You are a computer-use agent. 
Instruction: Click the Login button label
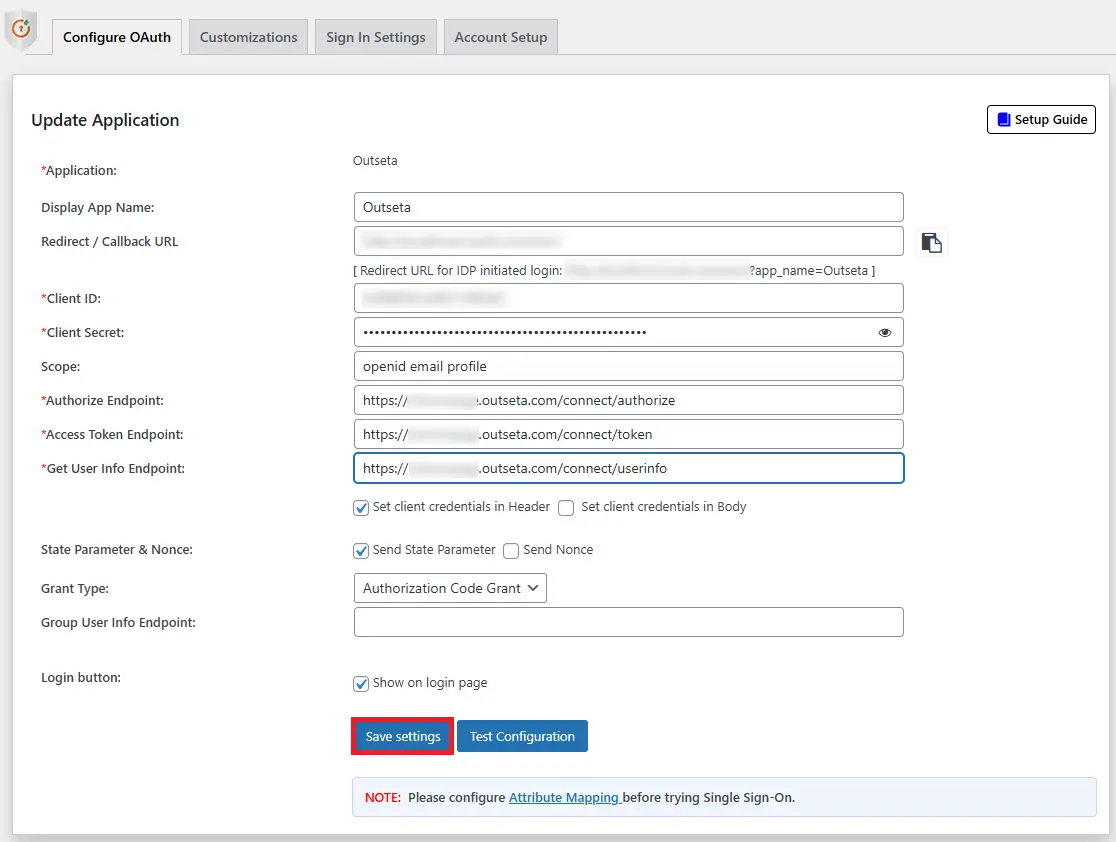pyautogui.click(x=81, y=678)
